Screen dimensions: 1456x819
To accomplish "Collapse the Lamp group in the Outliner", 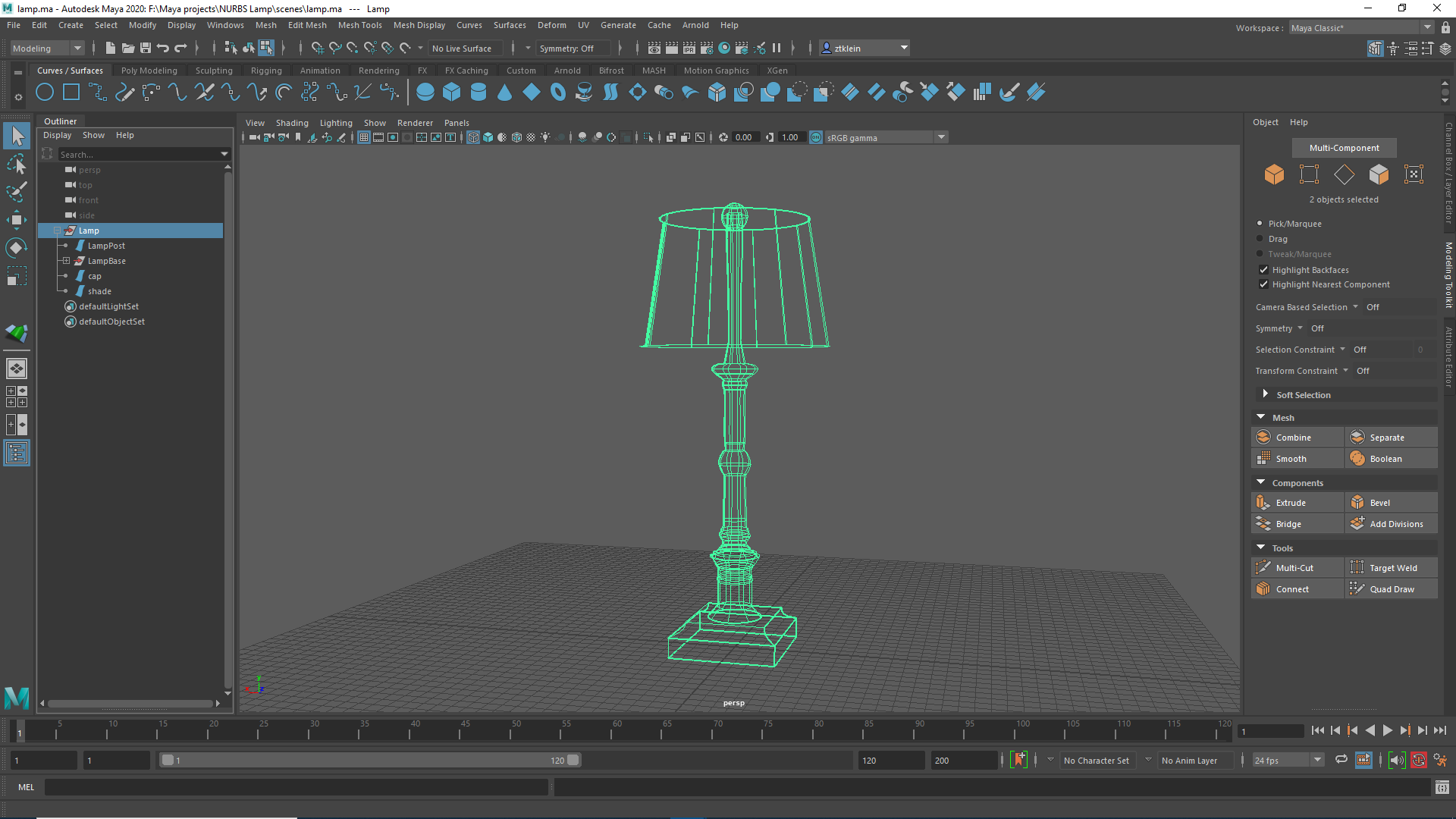I will [57, 230].
